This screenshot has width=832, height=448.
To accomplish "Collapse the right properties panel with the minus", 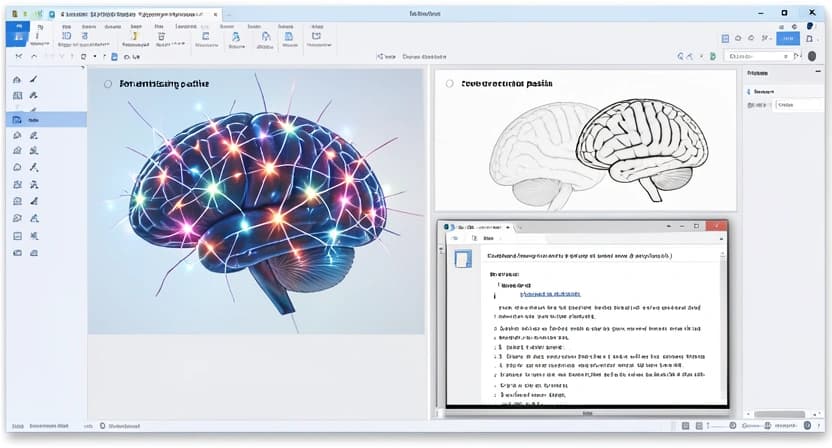I will coord(818,72).
